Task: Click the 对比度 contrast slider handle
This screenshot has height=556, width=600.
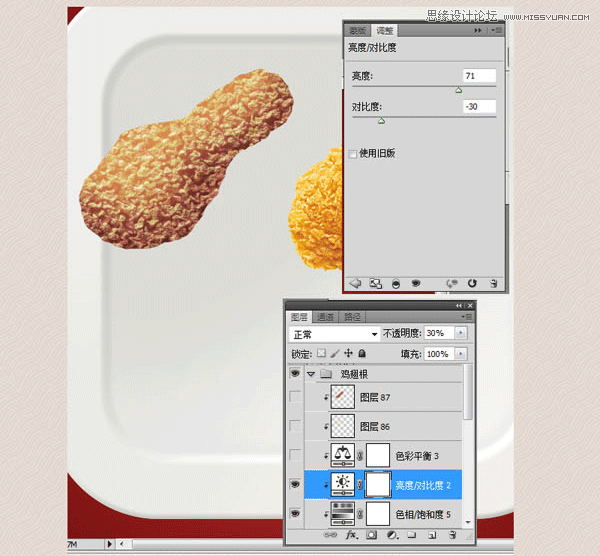Action: (382, 121)
